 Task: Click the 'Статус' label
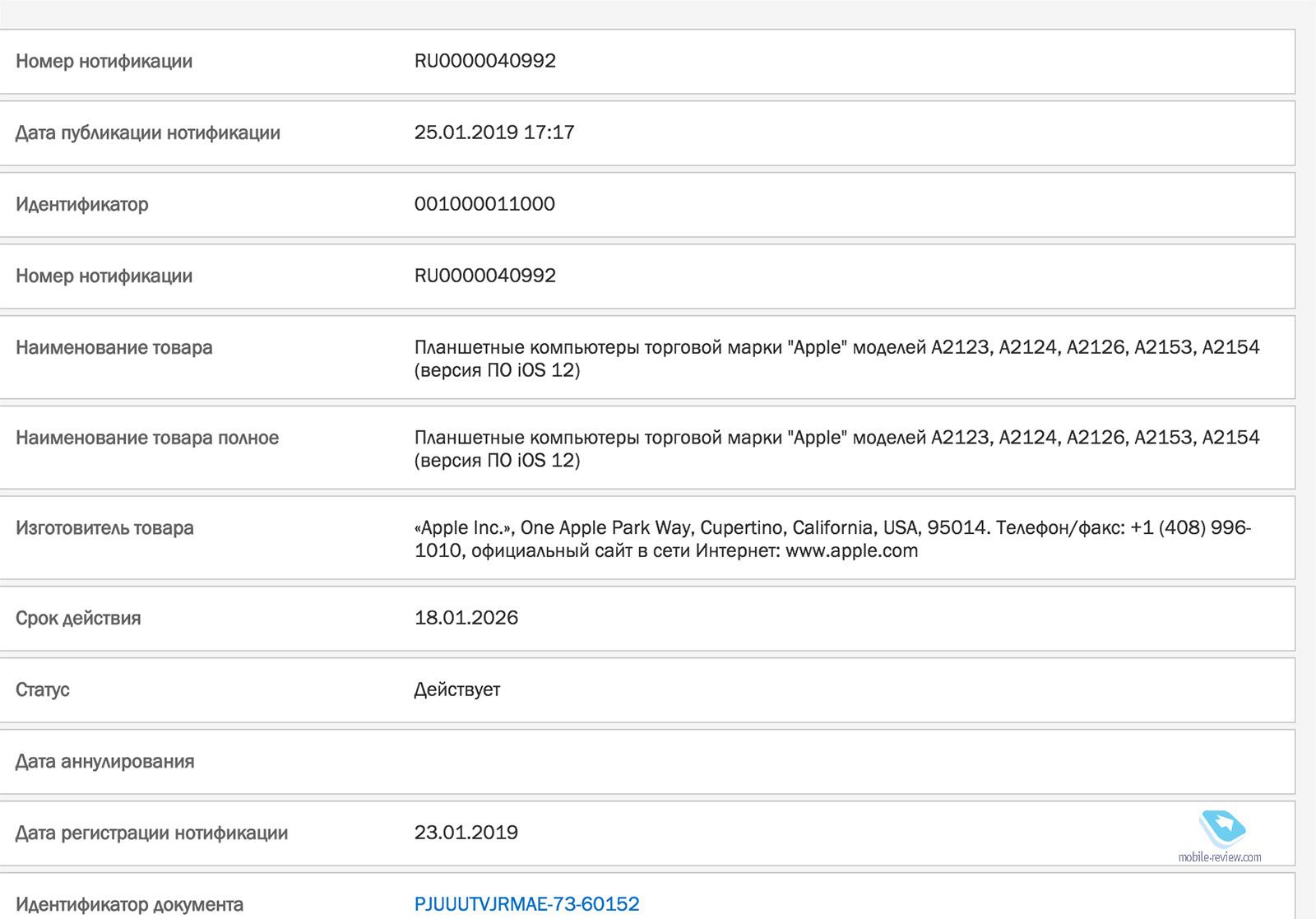tap(43, 690)
